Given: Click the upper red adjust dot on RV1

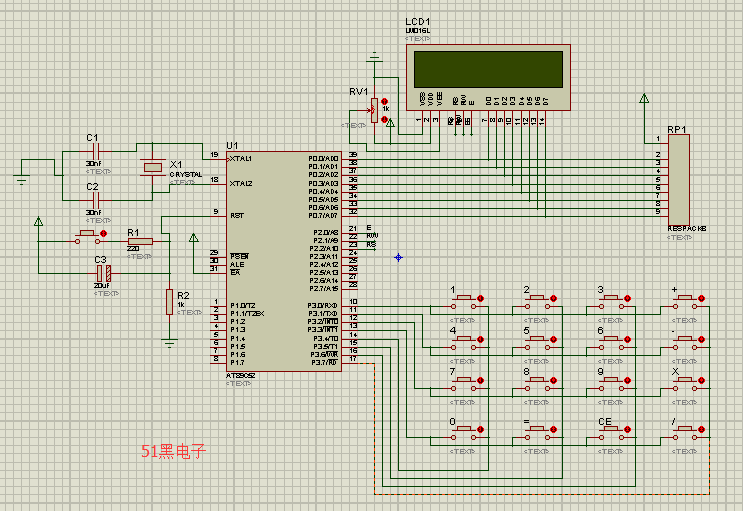Looking at the screenshot, I should [384, 101].
